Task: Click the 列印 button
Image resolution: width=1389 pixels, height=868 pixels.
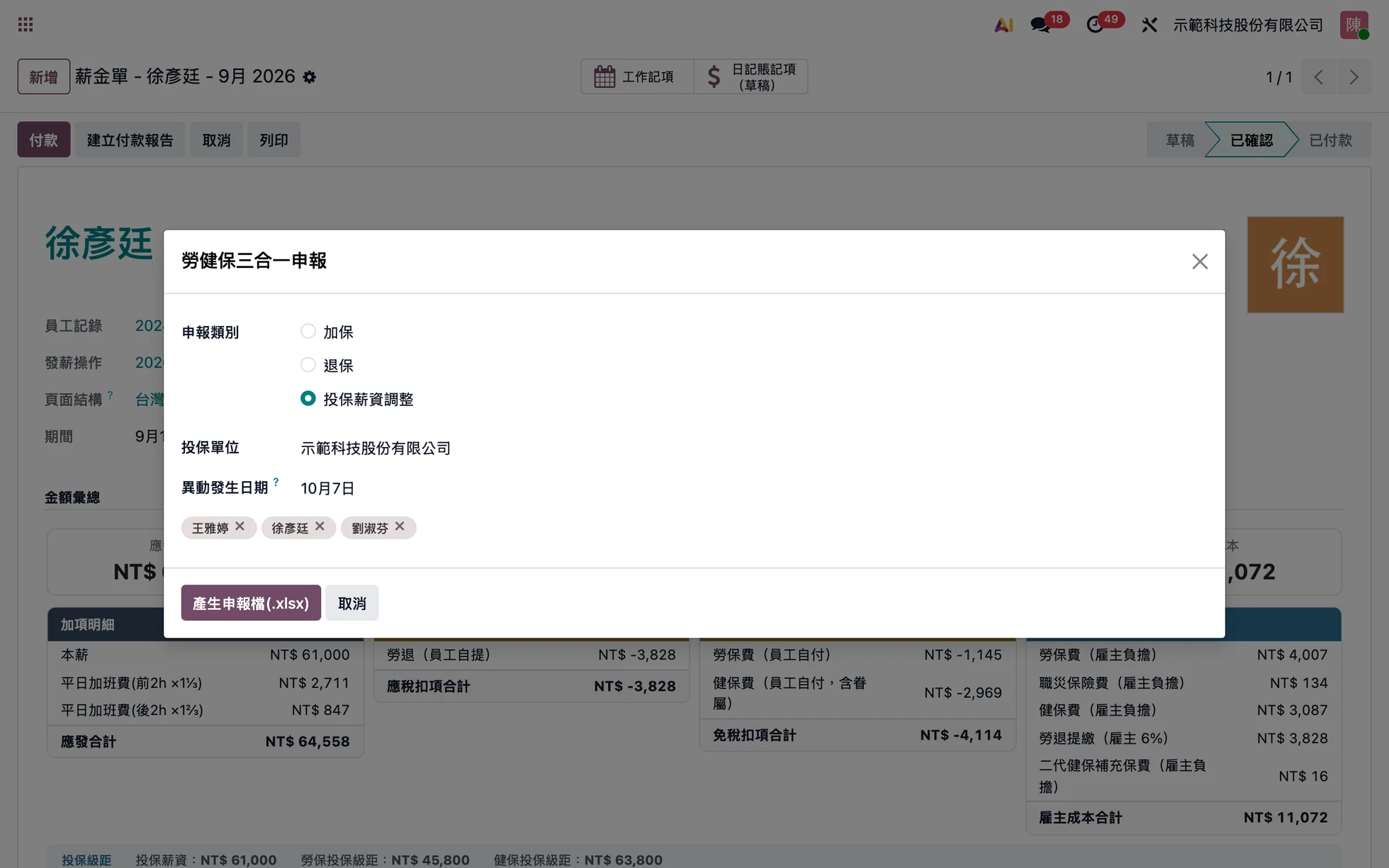Action: coord(274,140)
